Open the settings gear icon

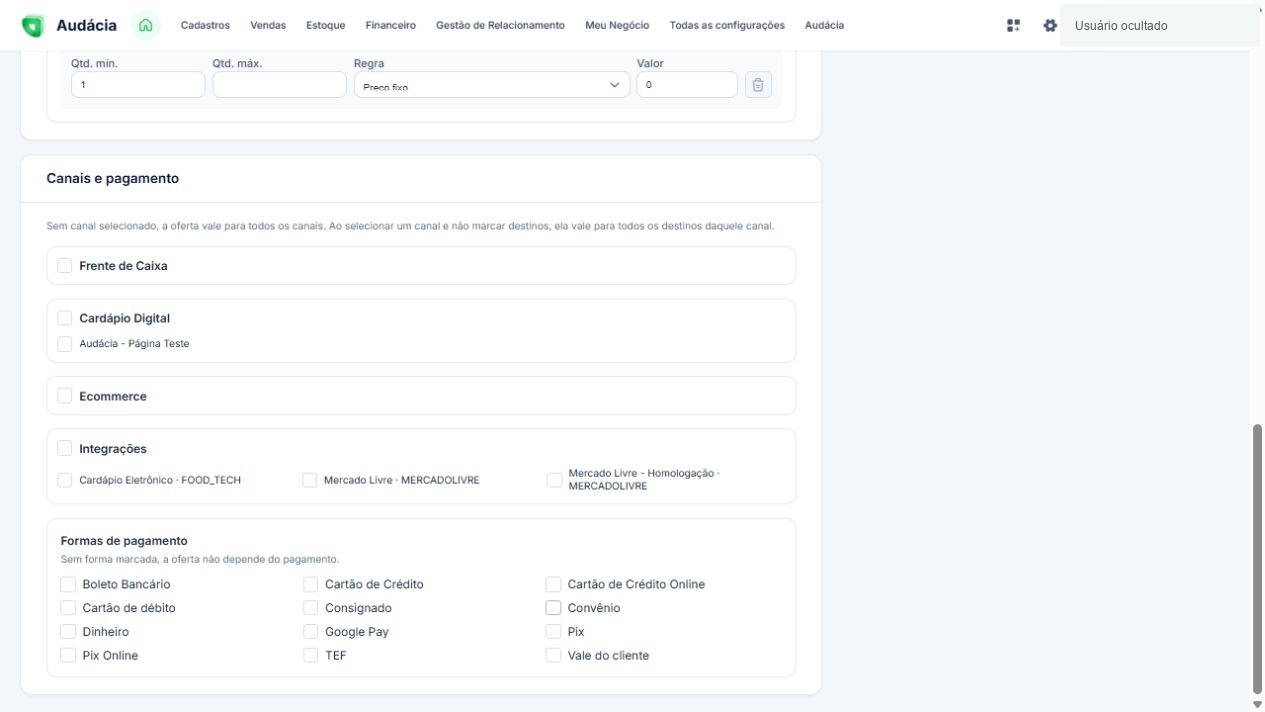coord(1050,26)
